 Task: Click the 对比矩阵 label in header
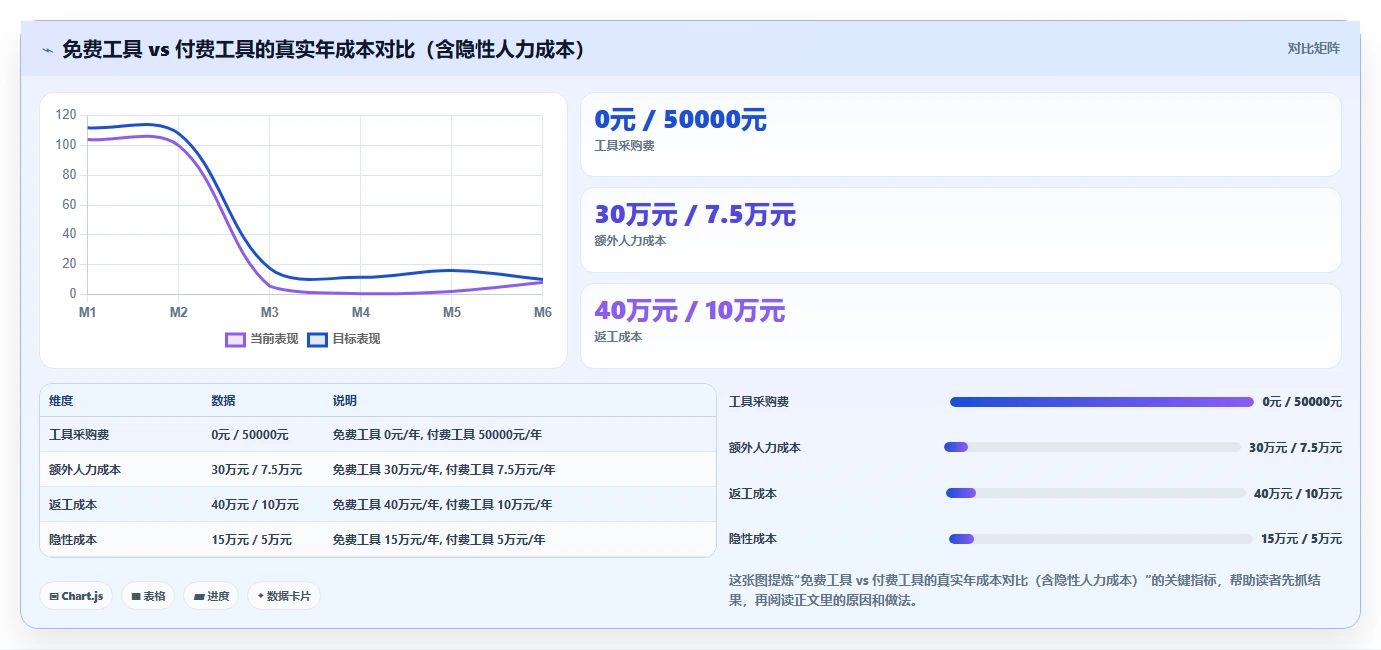pos(1313,48)
